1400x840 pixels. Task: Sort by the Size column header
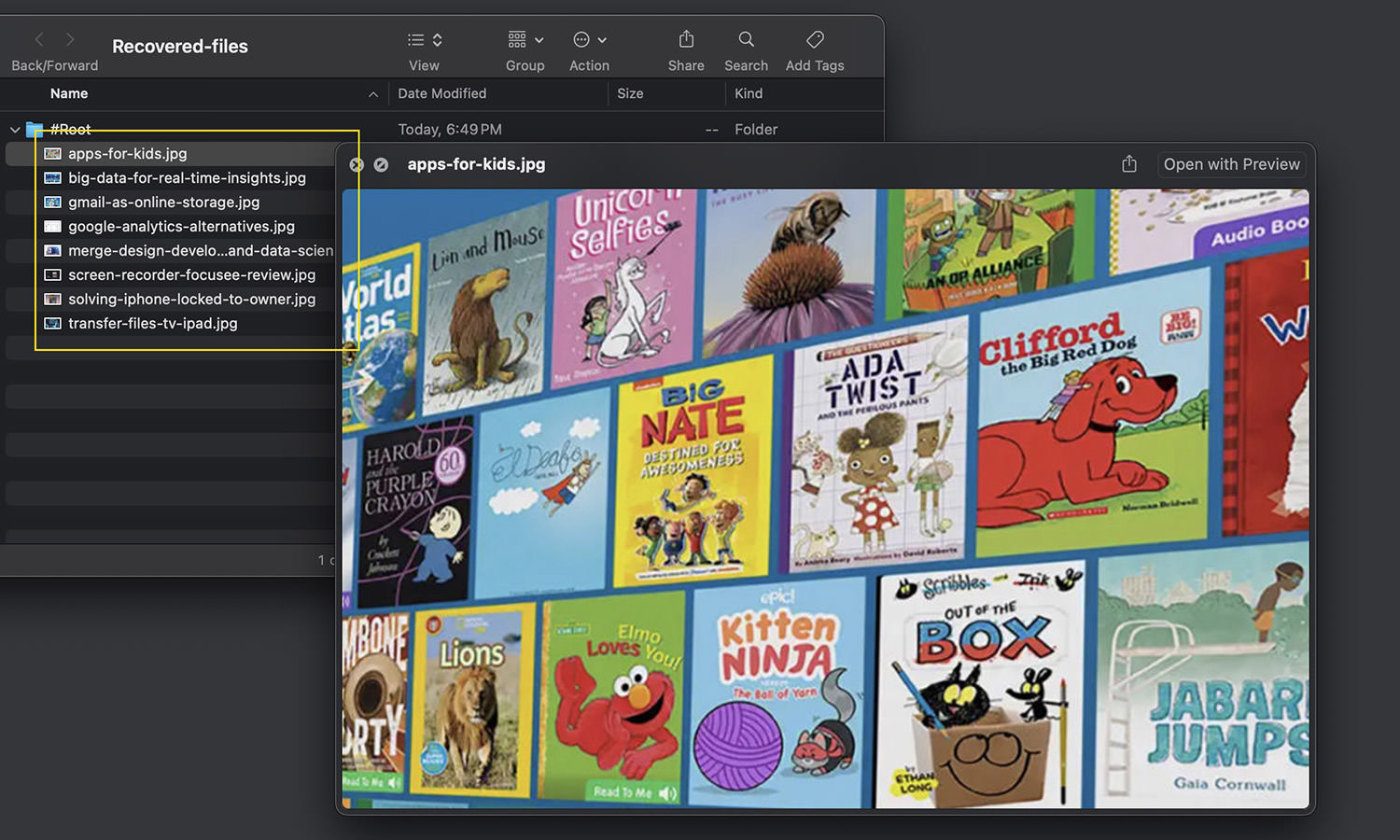point(630,93)
